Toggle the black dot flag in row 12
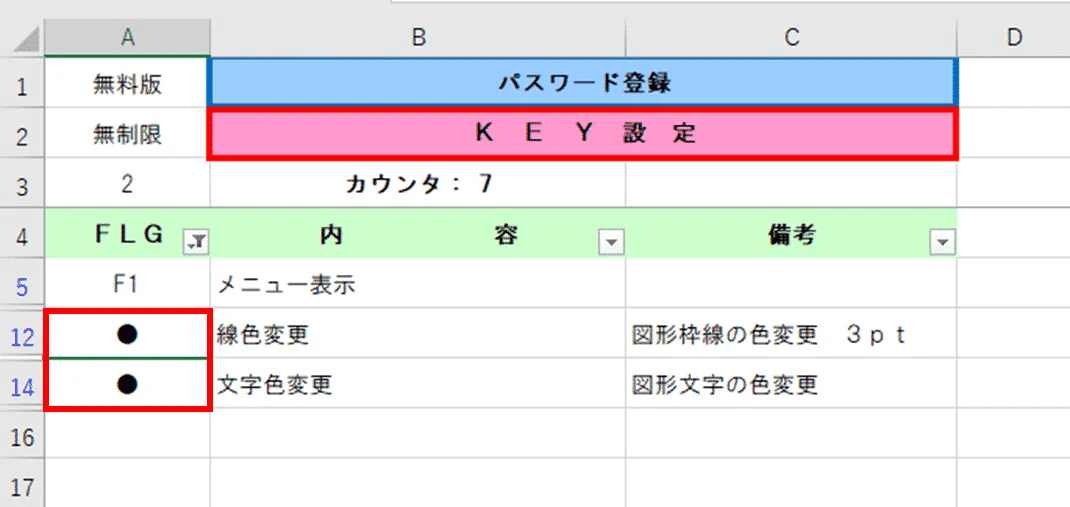This screenshot has height=507, width=1070. click(x=128, y=334)
